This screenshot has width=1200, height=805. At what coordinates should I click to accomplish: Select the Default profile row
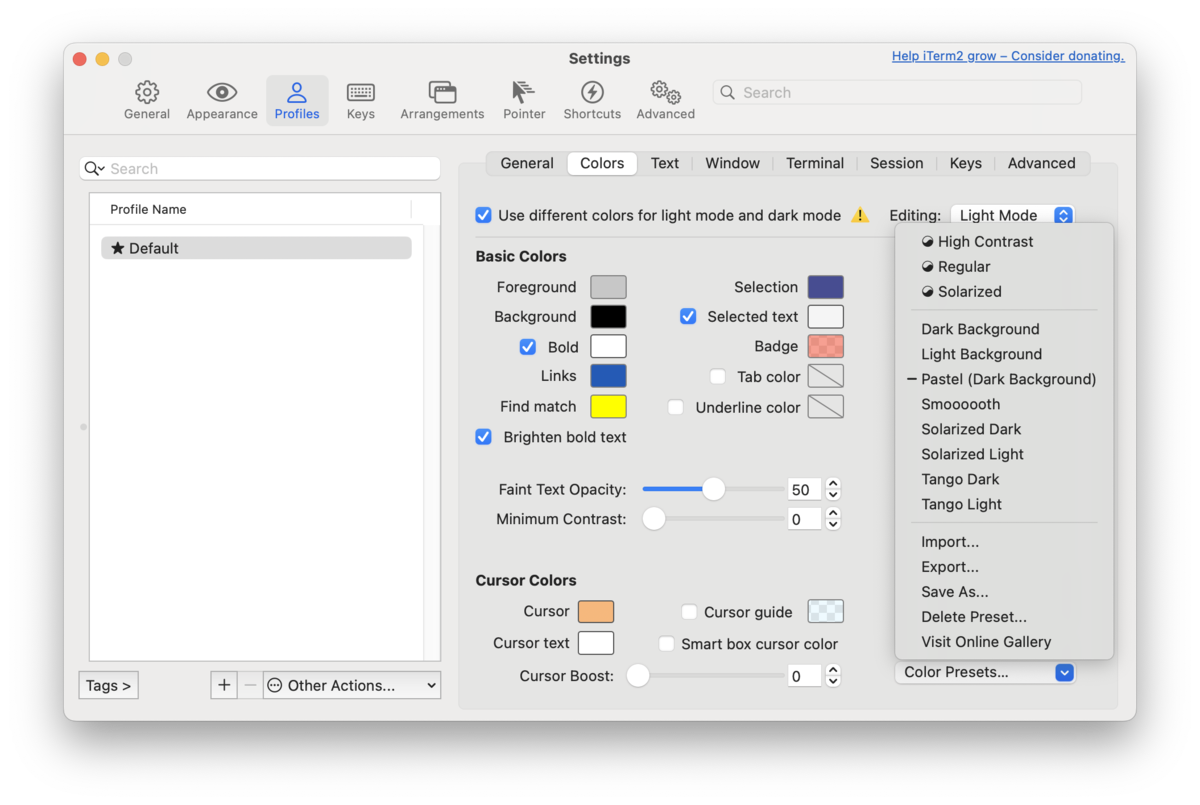[256, 248]
